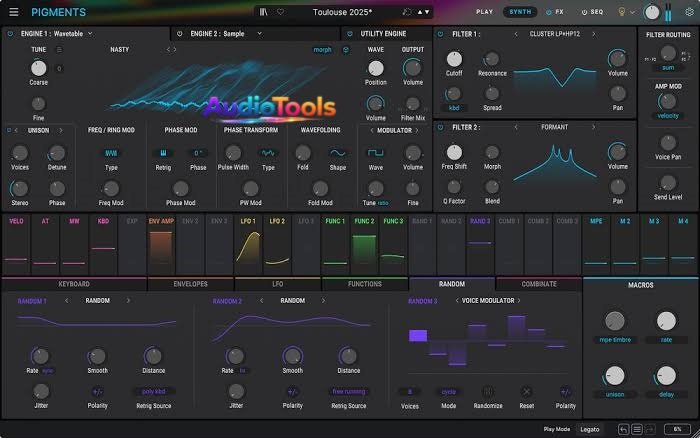Select the next preset with down arrow

pos(427,12)
